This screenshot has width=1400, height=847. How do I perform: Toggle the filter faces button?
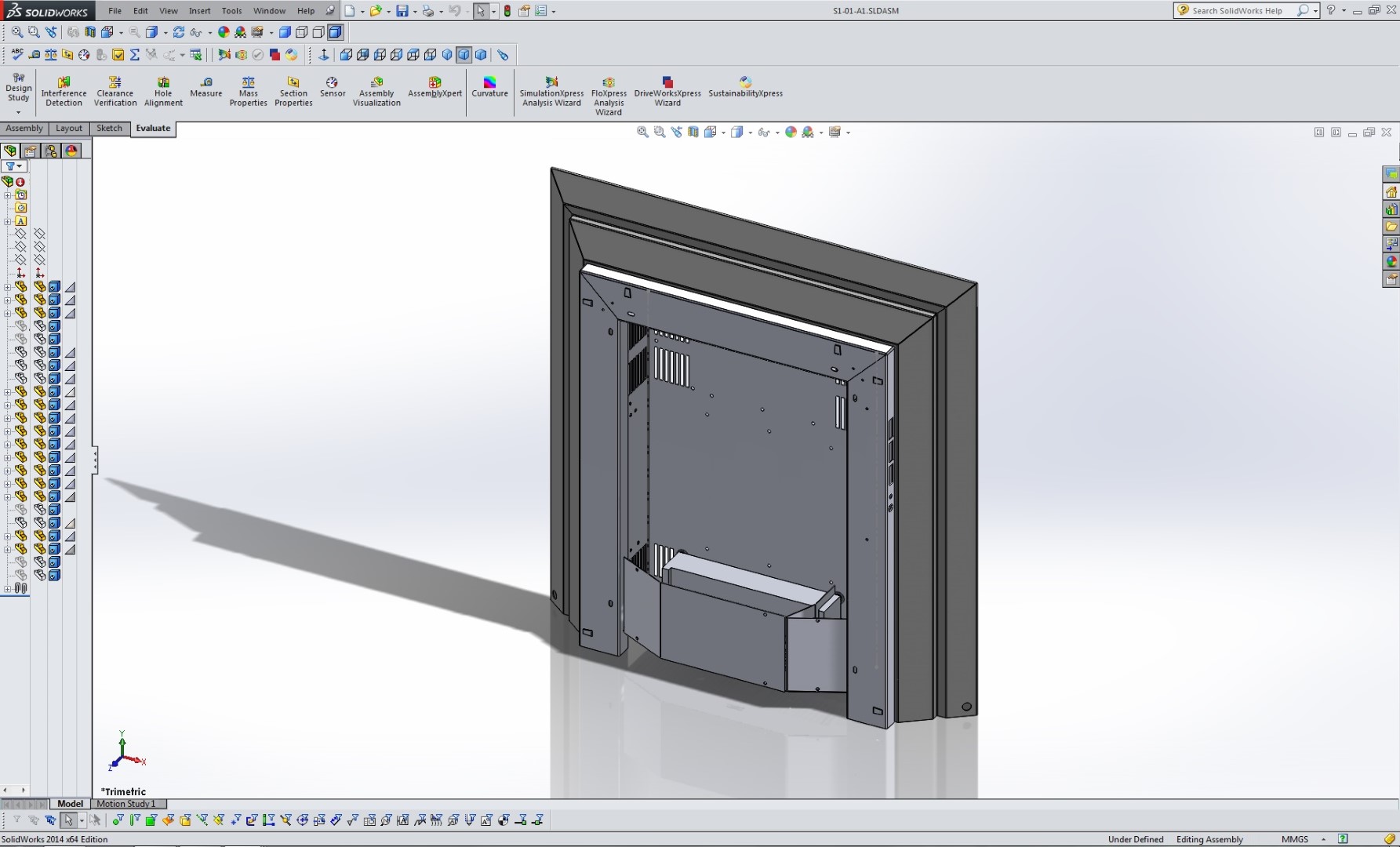[151, 820]
